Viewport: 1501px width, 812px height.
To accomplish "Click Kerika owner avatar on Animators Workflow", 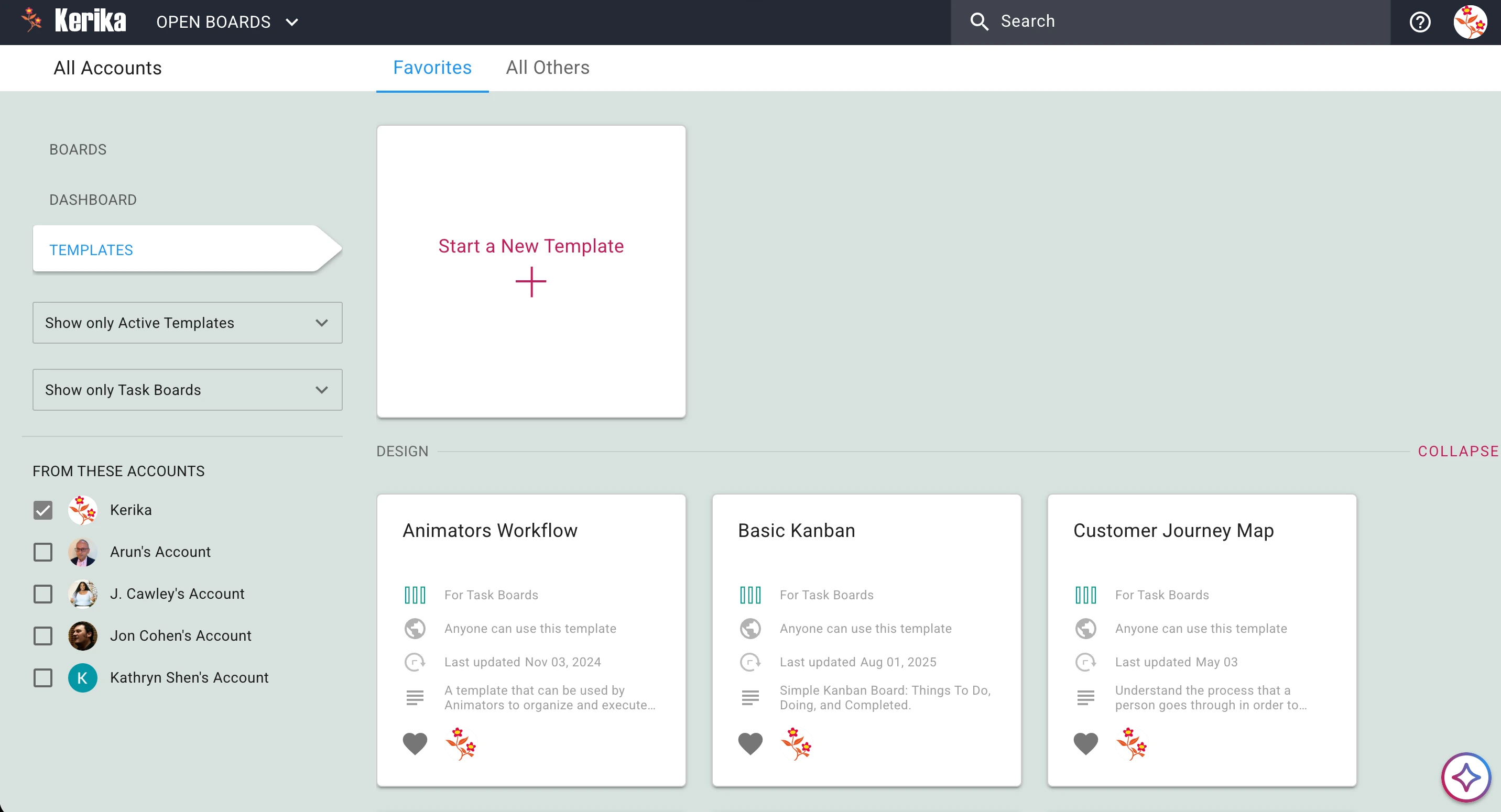I will pyautogui.click(x=460, y=744).
